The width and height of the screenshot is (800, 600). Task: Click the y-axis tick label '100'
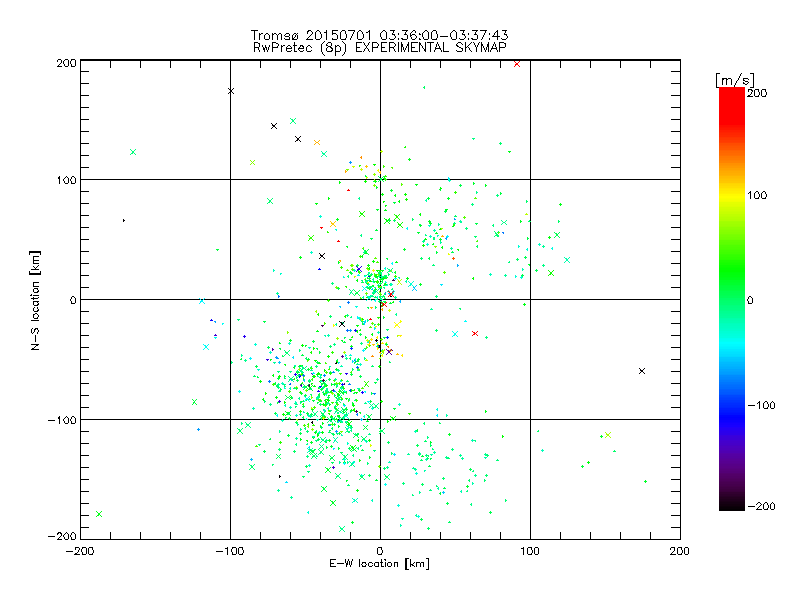coord(66,180)
